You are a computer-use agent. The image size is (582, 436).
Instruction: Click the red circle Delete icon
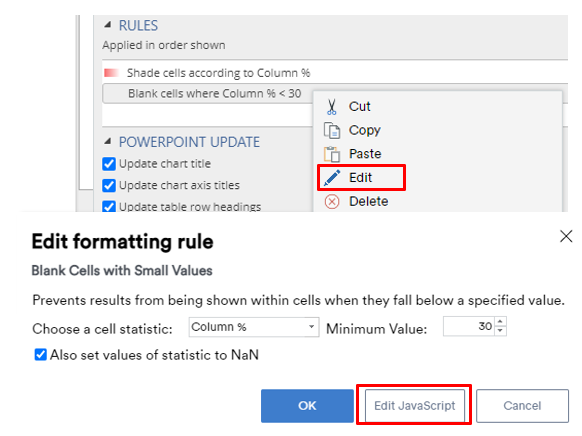(332, 202)
